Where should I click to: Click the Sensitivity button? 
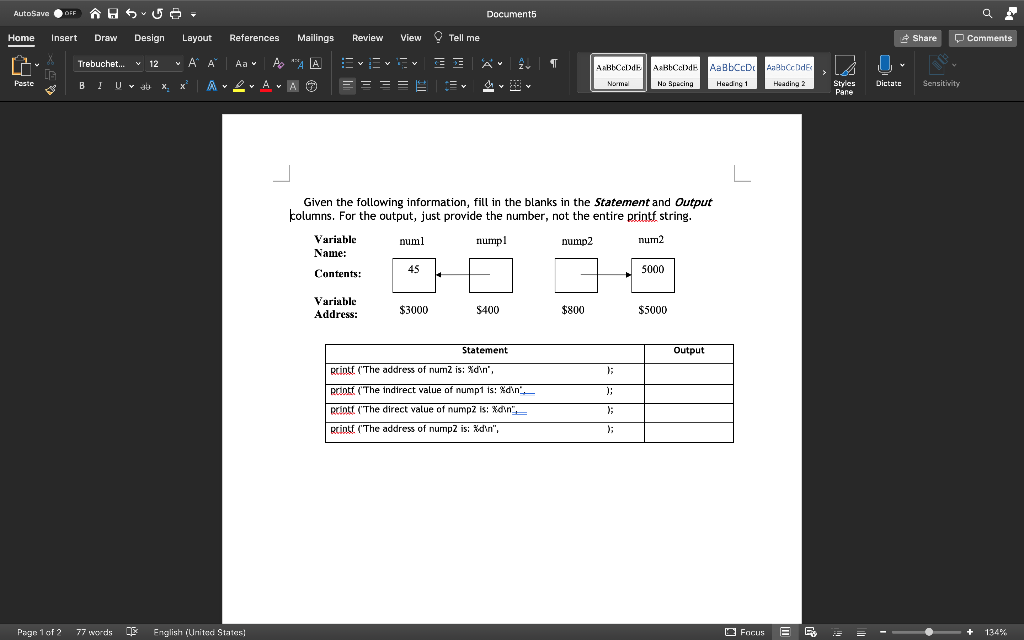pyautogui.click(x=941, y=71)
